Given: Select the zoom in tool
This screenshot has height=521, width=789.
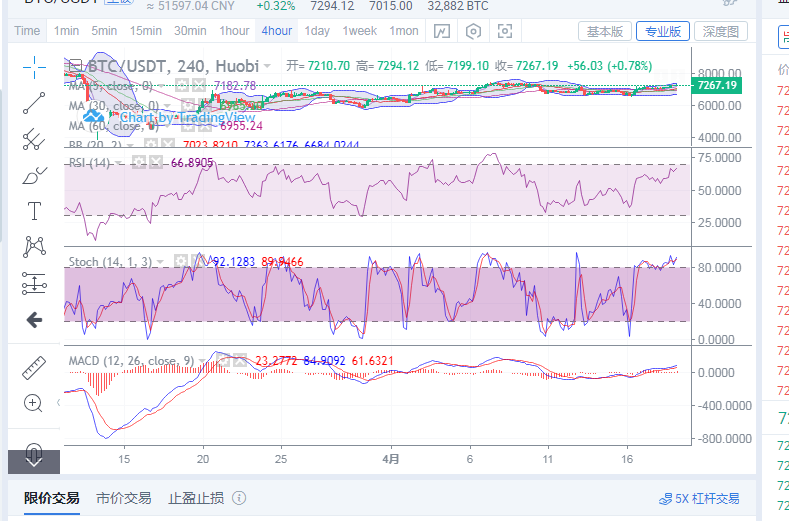Looking at the screenshot, I should tap(33, 403).
